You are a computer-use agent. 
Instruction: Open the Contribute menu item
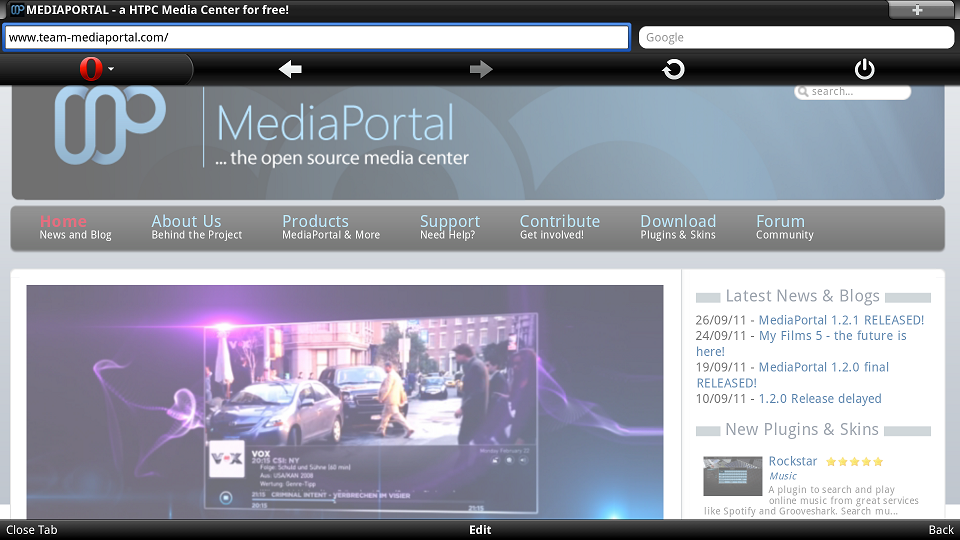560,227
